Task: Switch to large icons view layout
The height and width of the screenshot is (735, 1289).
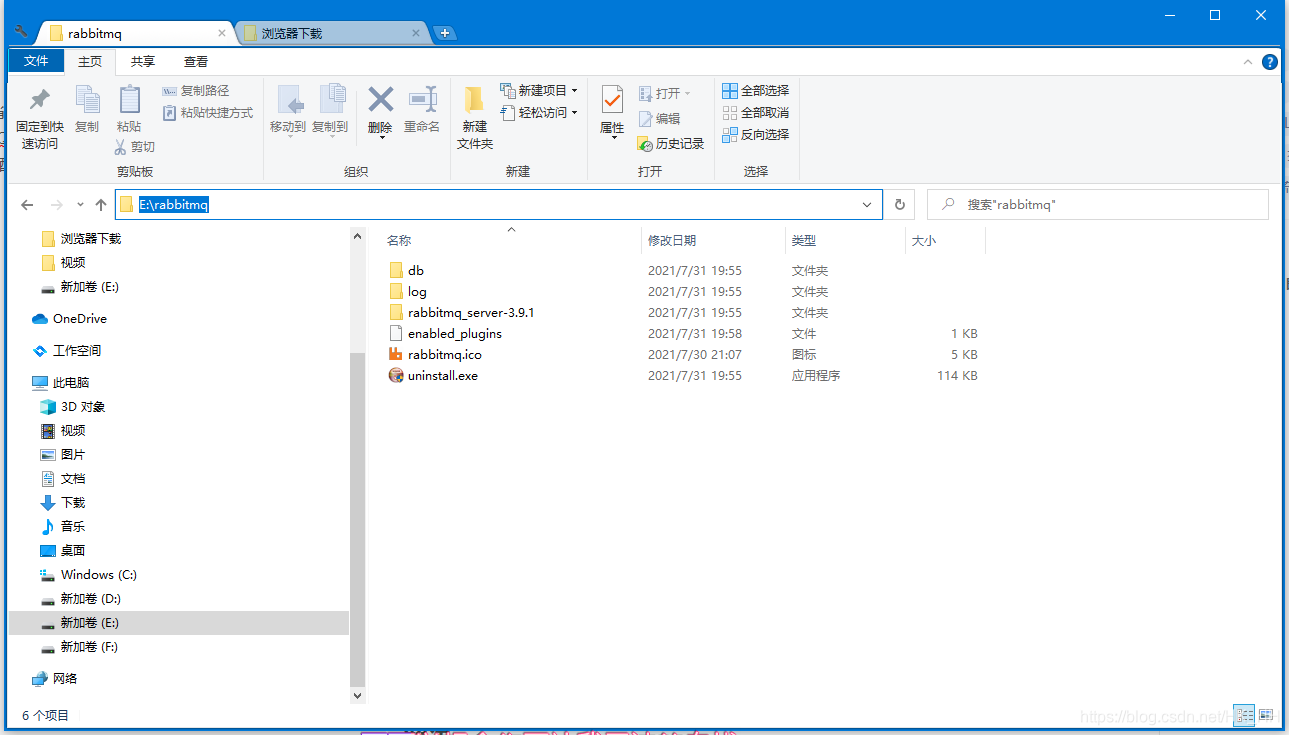Action: point(1266,715)
